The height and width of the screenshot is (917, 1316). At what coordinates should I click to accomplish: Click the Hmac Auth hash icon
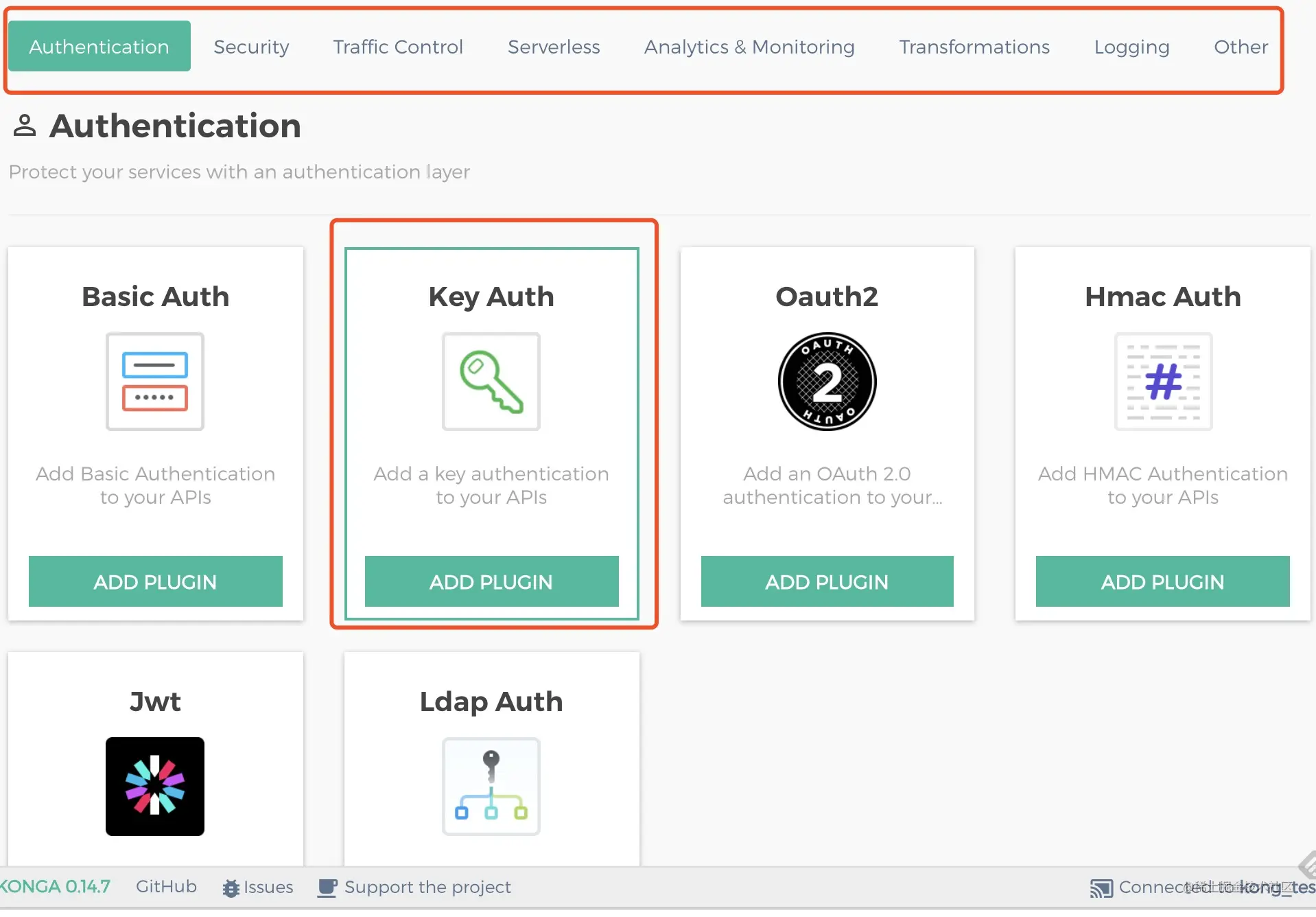click(1164, 382)
